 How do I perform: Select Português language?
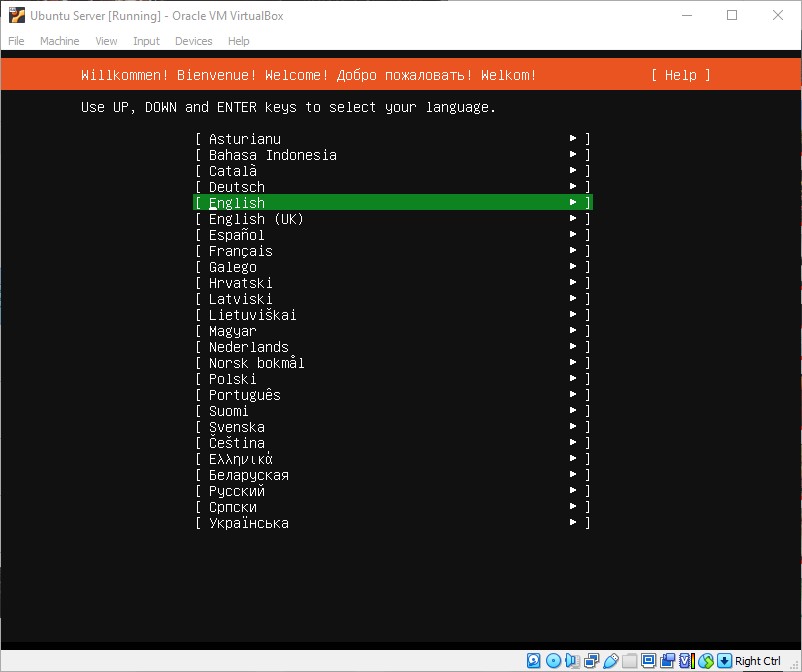(392, 394)
